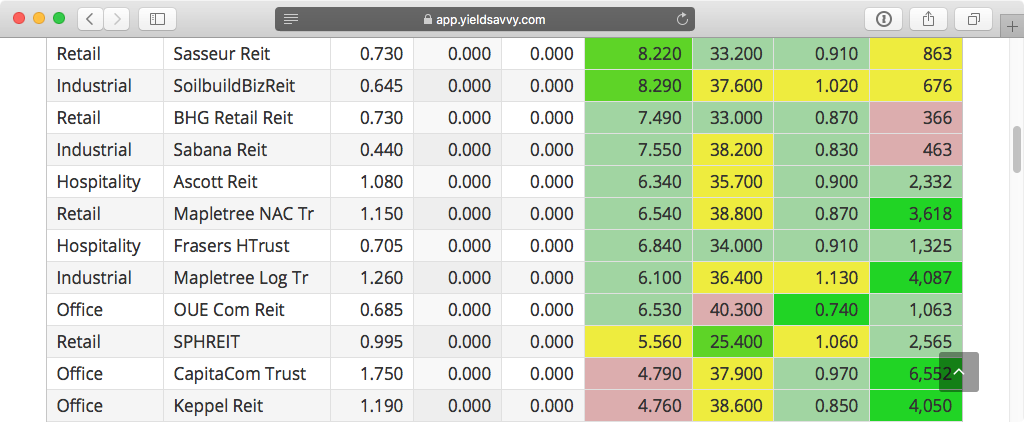Reload the yieldsavvy page

pyautogui.click(x=683, y=19)
